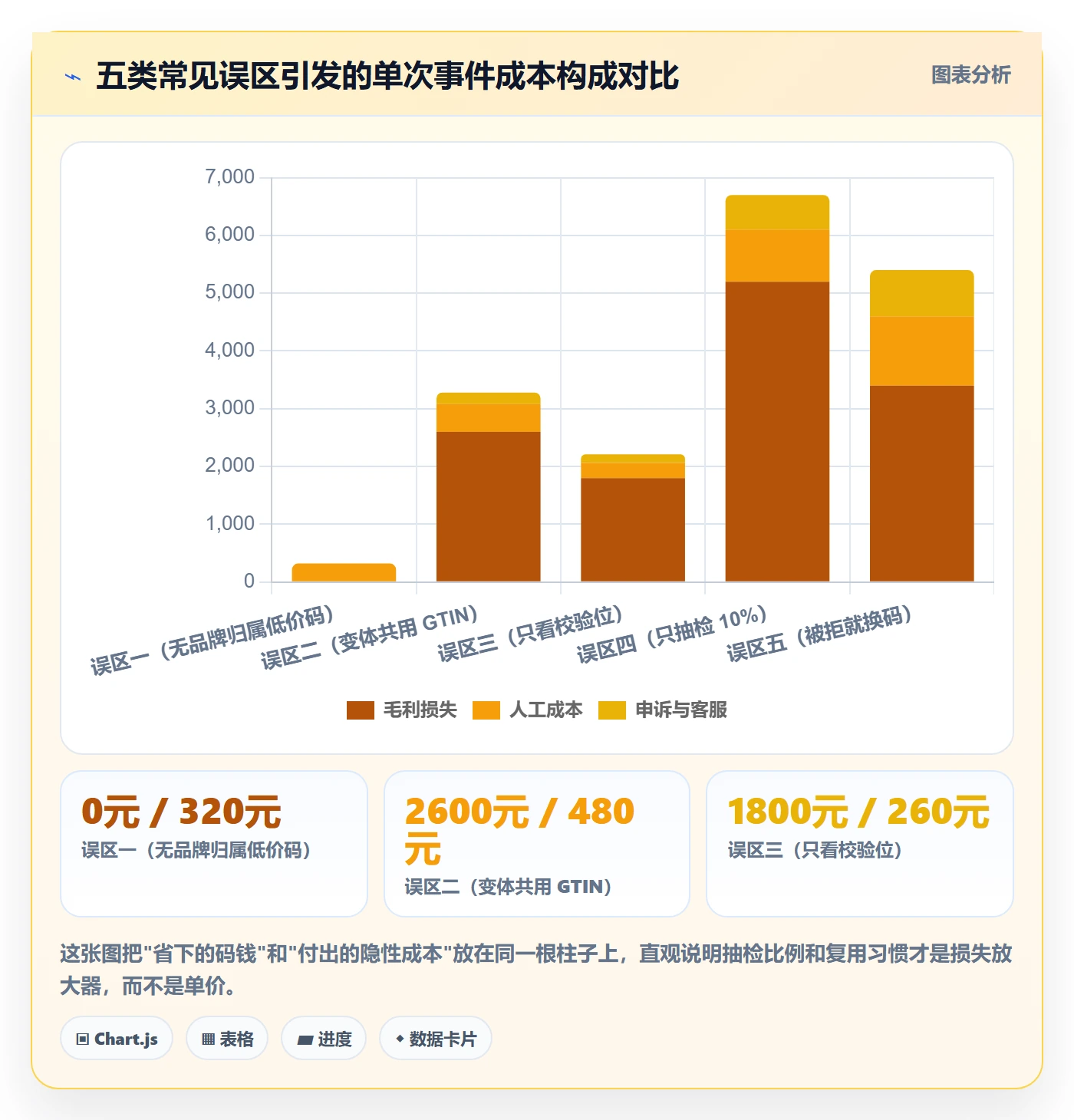Toggle the 毛利损失 legend swatch

[361, 710]
